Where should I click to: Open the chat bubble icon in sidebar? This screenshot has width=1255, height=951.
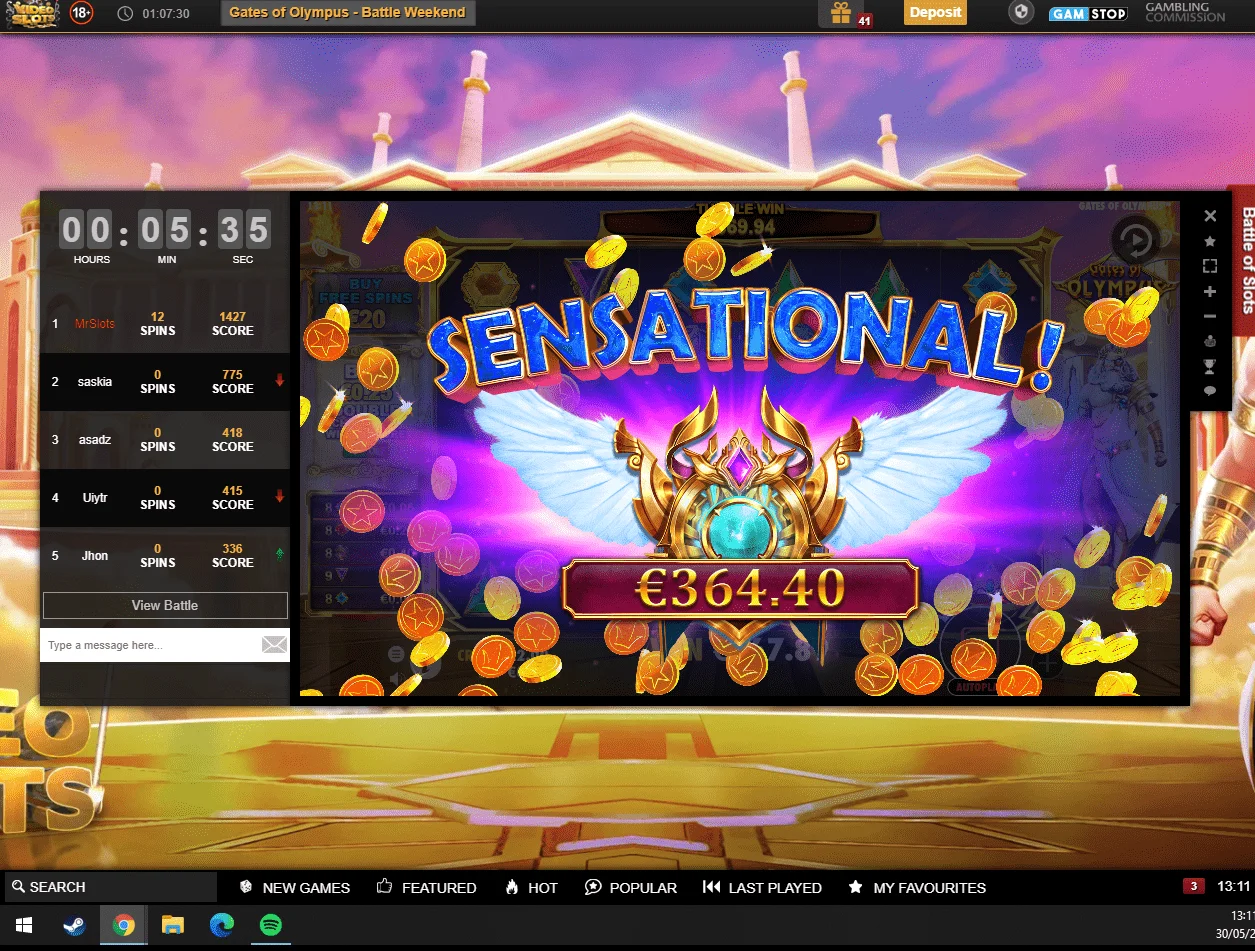click(1210, 391)
